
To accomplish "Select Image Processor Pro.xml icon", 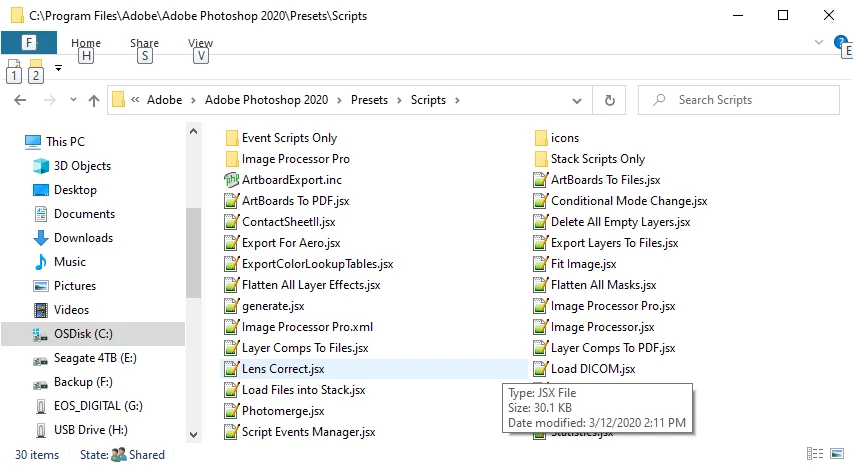I will (x=232, y=327).
